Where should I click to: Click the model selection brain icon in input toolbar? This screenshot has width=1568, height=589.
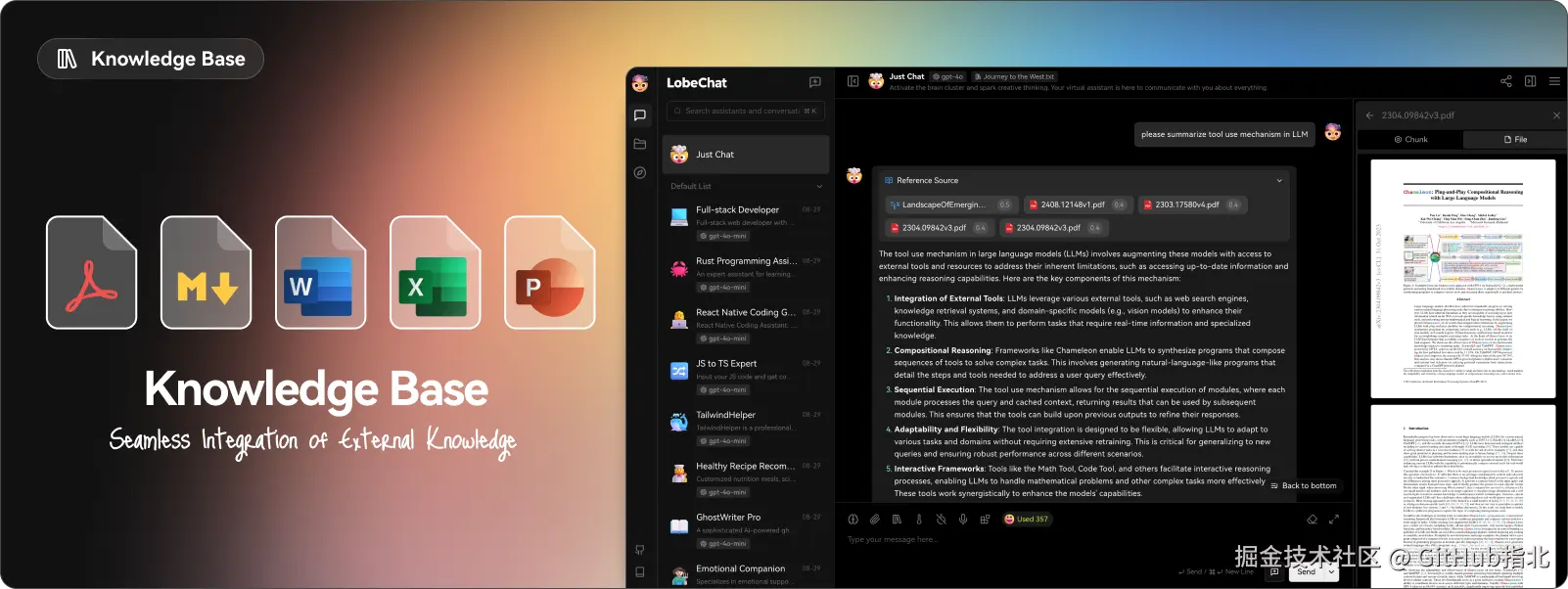[853, 520]
